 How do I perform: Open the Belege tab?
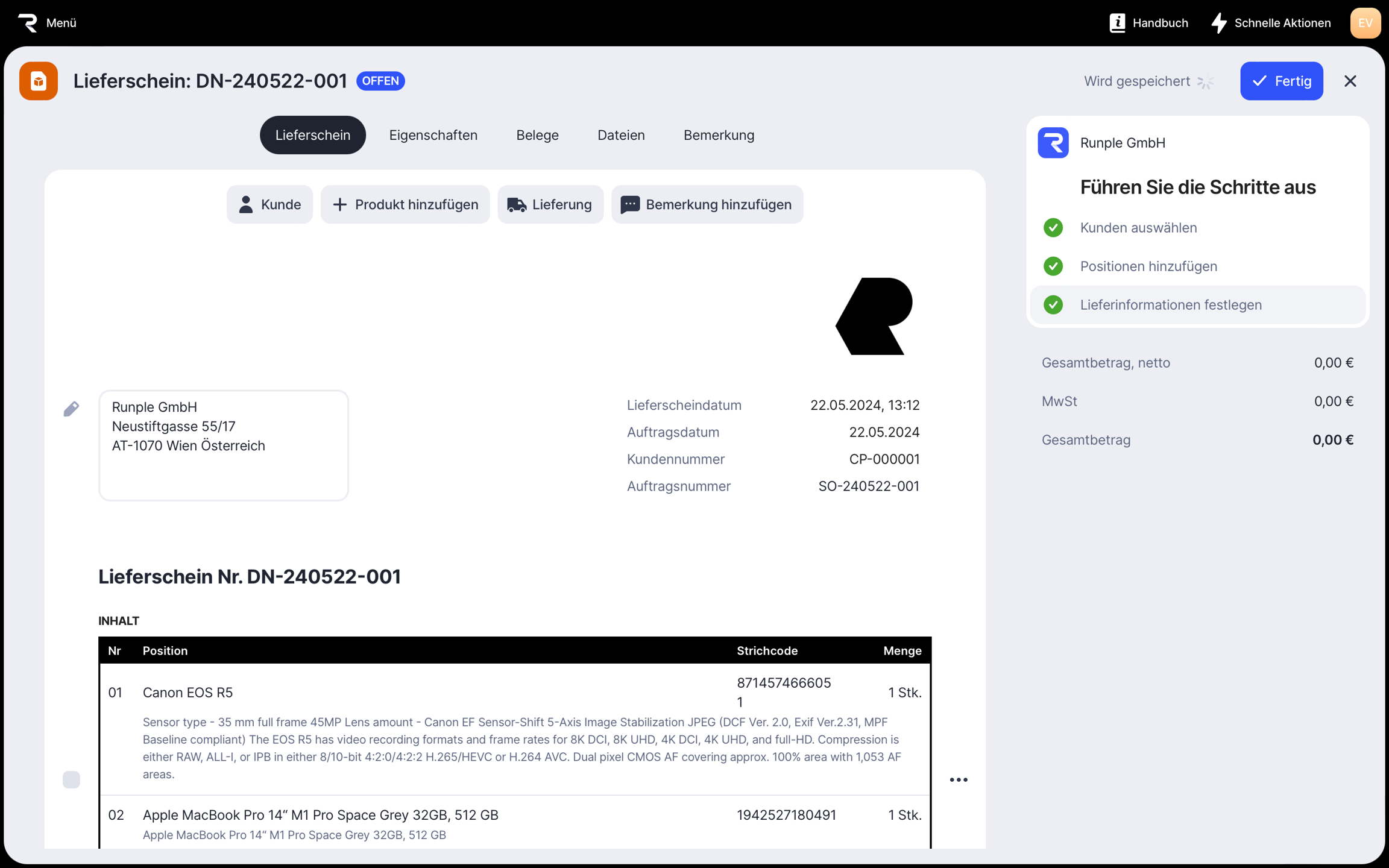point(537,135)
